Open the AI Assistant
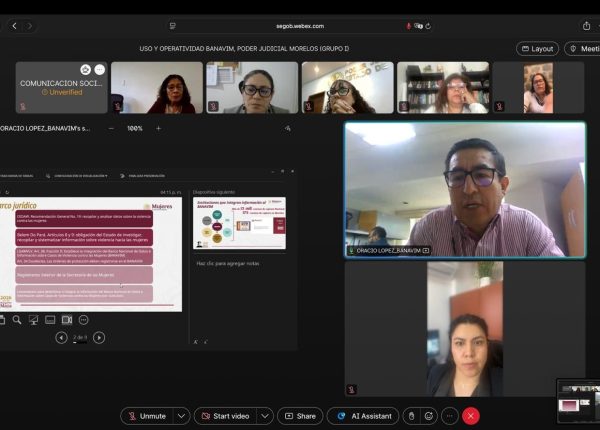This screenshot has height=430, width=600. (364, 416)
